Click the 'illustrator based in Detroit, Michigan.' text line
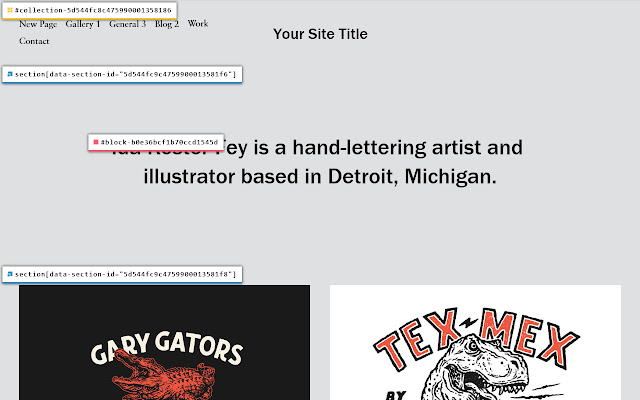This screenshot has height=400, width=640. (x=320, y=177)
